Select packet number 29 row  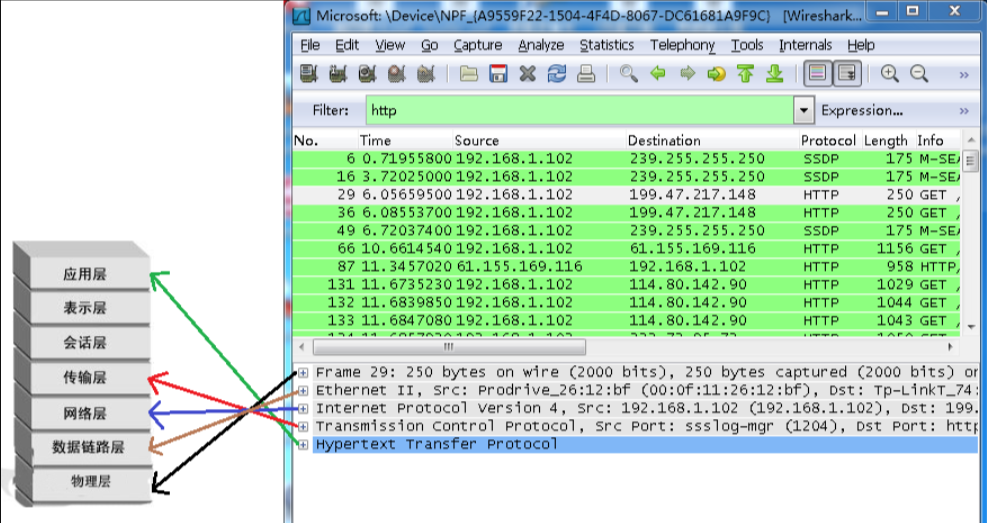(627, 195)
